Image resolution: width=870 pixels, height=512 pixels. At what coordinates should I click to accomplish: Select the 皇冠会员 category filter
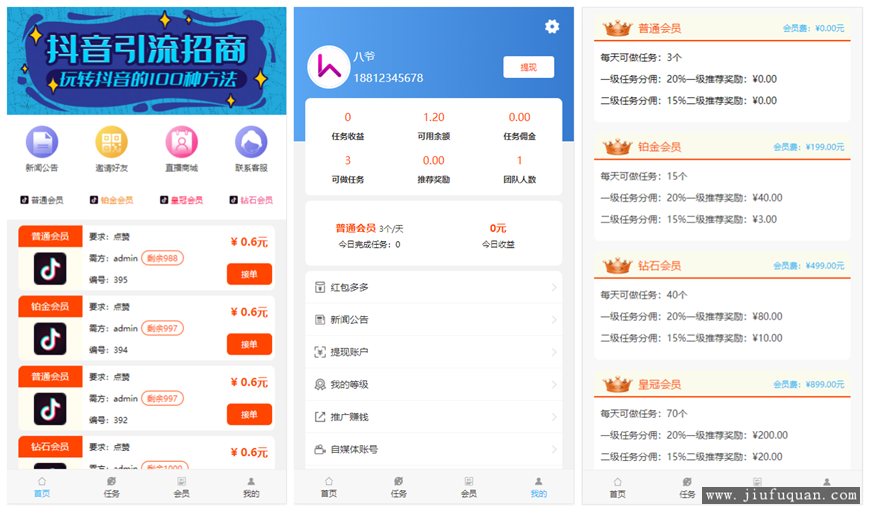[181, 200]
